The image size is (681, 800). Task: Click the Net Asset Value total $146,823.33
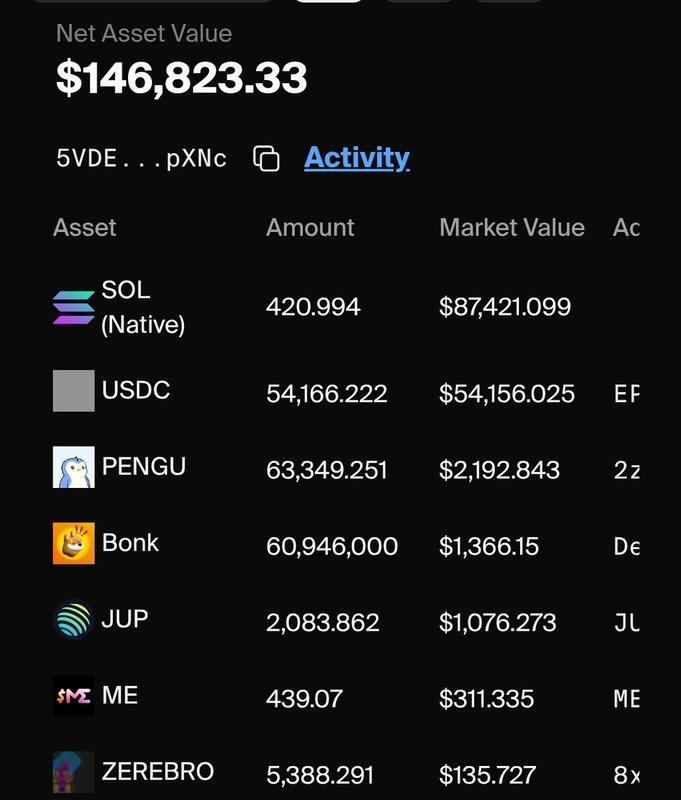tap(182, 78)
